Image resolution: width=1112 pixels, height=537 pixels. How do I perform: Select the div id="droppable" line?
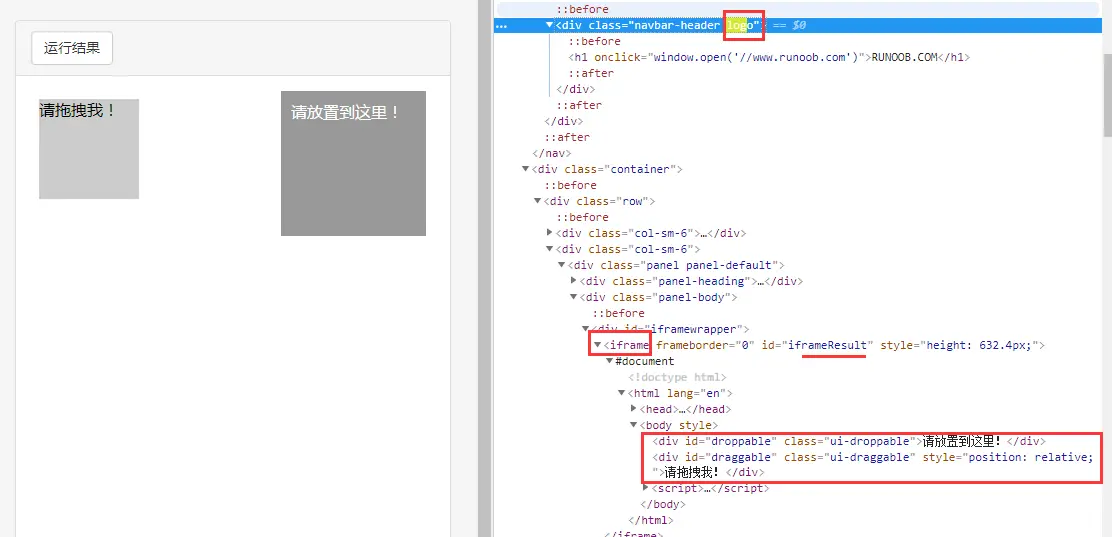(x=848, y=441)
